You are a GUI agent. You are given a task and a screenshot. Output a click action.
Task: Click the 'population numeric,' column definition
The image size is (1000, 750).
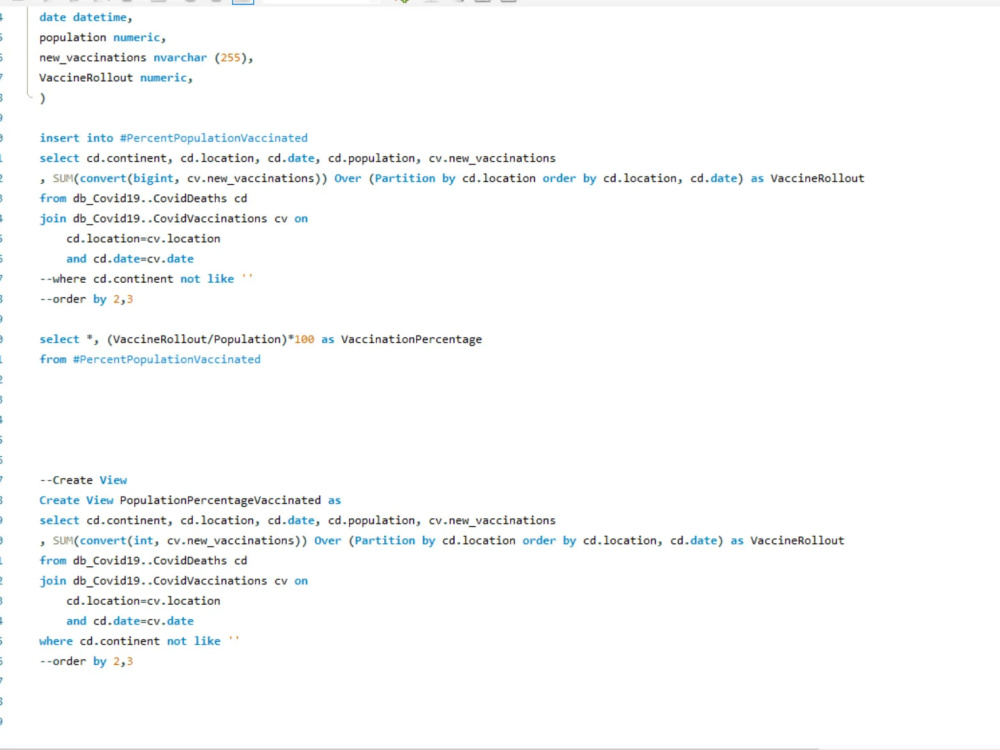pyautogui.click(x=102, y=38)
